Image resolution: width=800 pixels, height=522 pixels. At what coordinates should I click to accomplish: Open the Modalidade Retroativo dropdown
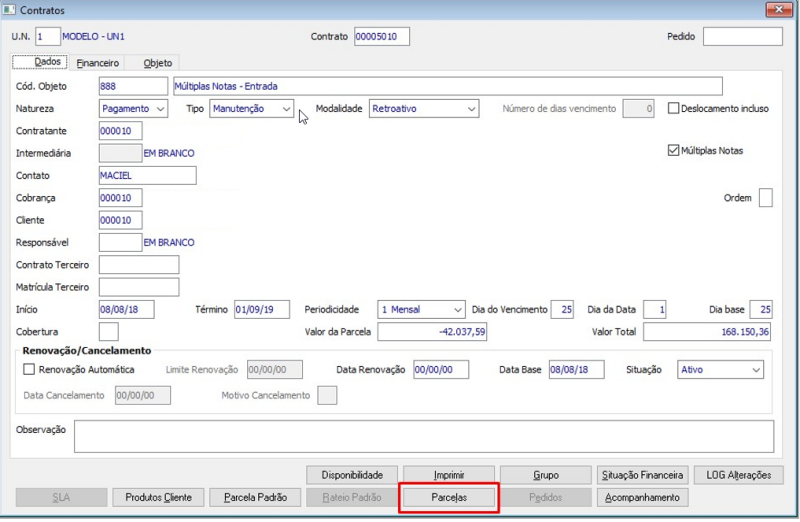(x=424, y=109)
